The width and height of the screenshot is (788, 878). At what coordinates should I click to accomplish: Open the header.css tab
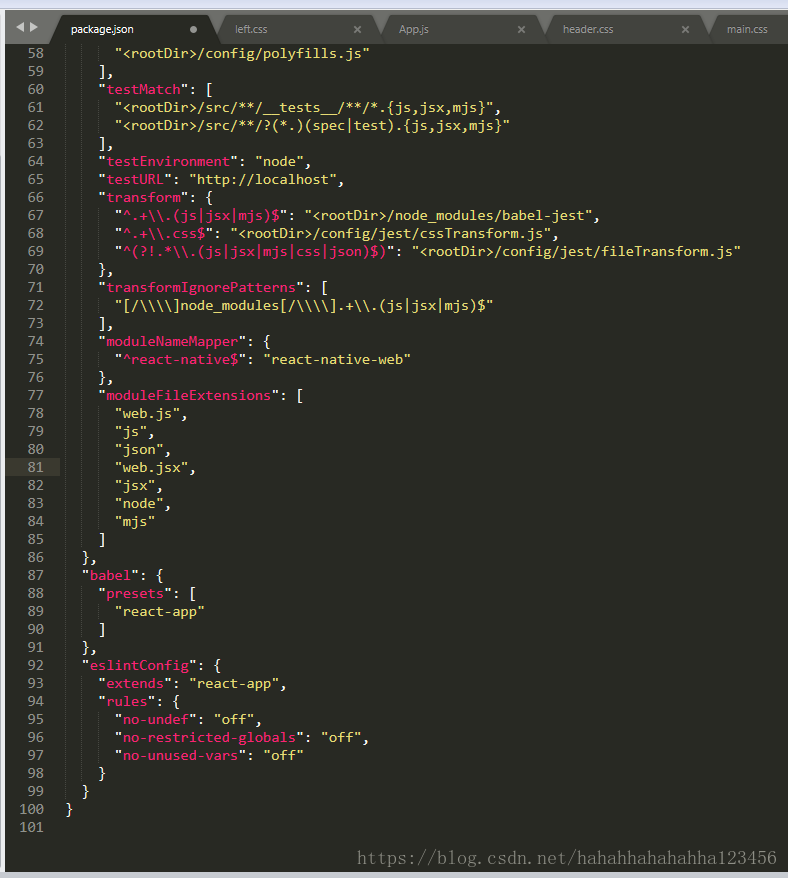click(x=587, y=29)
